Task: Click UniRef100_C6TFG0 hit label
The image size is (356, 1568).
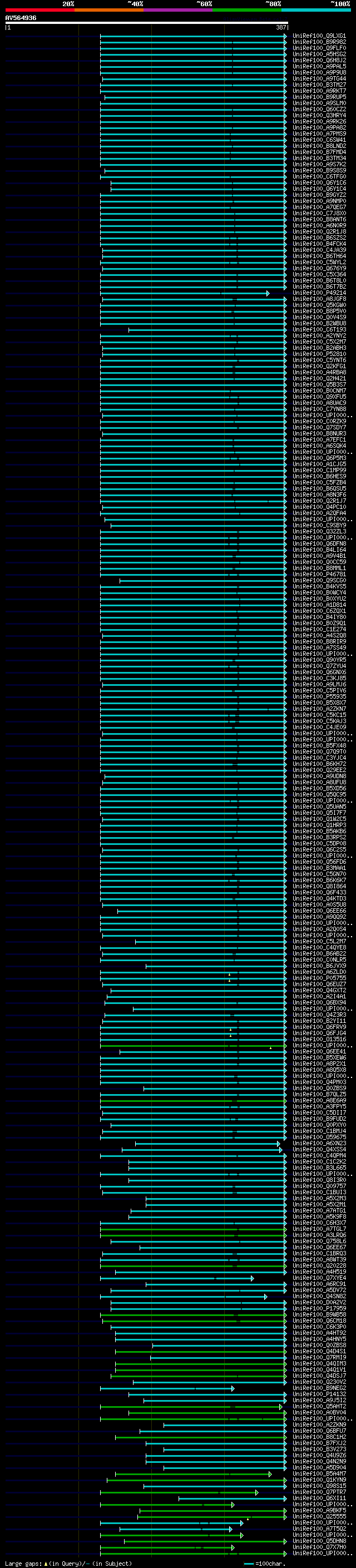Action: [319, 176]
